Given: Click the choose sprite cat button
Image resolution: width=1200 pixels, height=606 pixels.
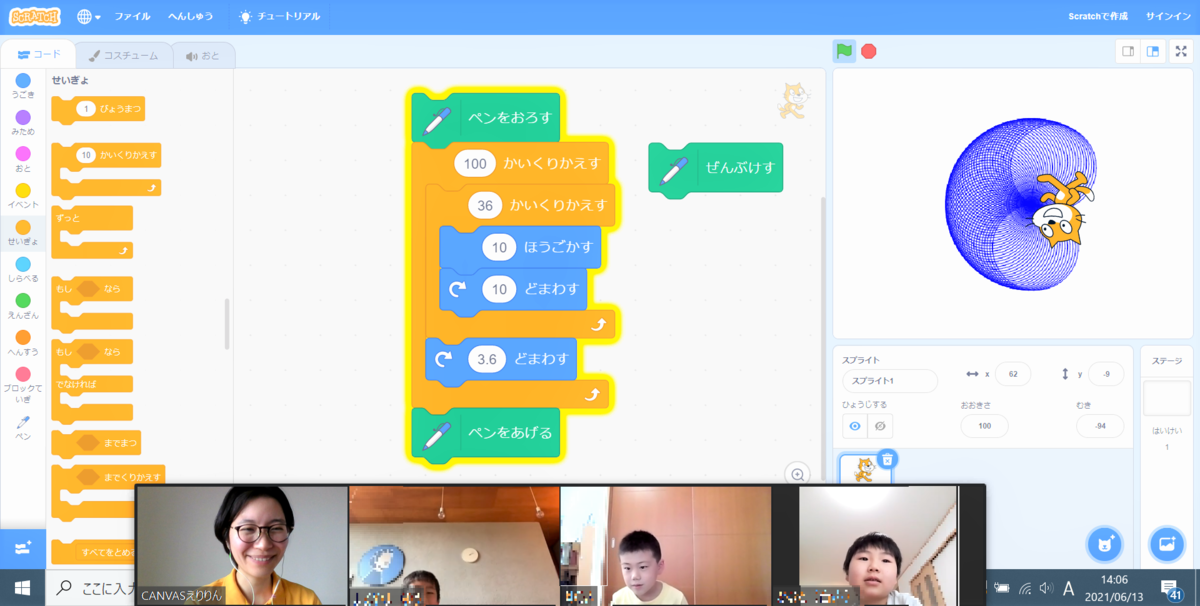Looking at the screenshot, I should (x=1102, y=543).
